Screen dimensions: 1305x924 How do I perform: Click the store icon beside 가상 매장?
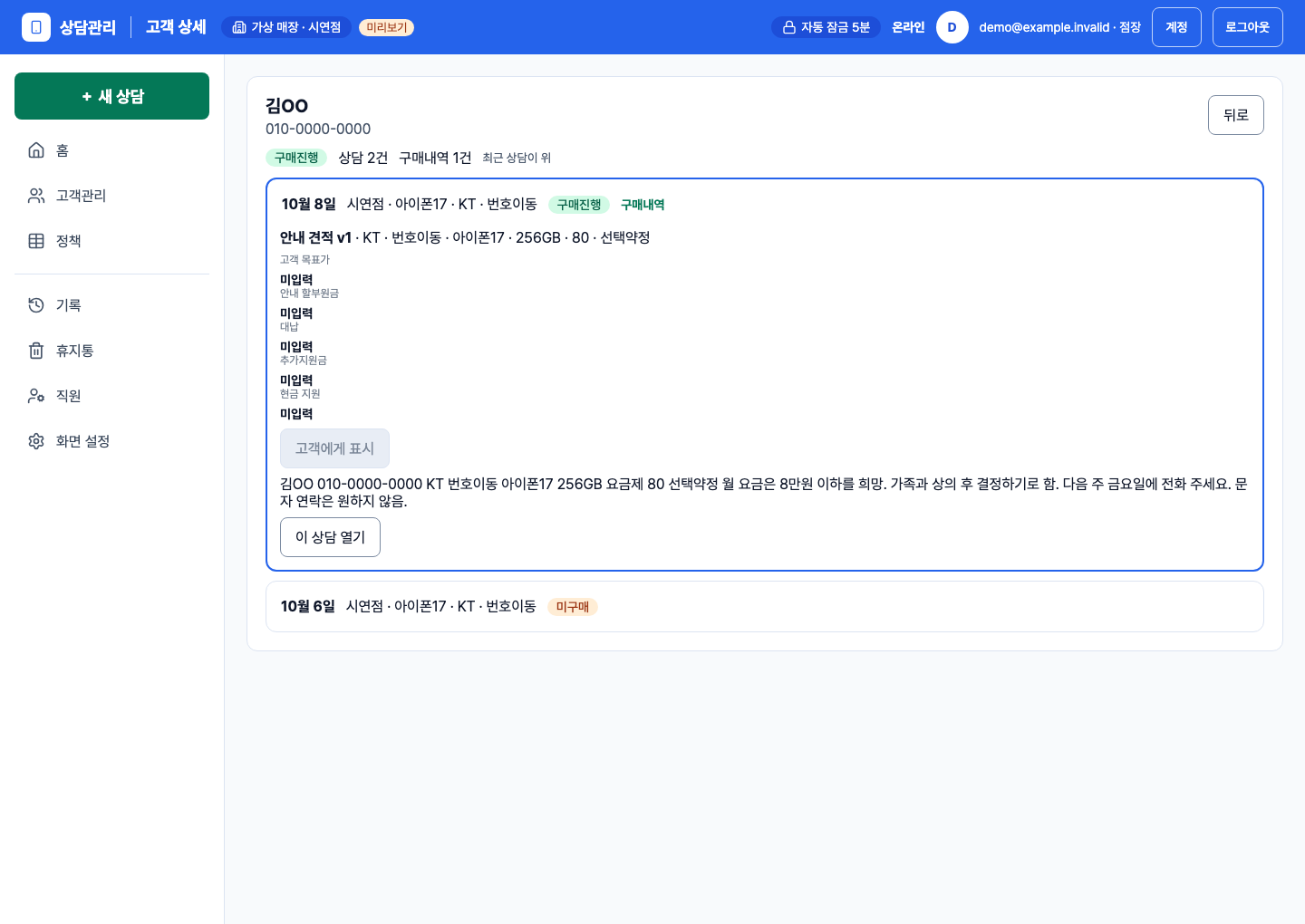pyautogui.click(x=239, y=27)
